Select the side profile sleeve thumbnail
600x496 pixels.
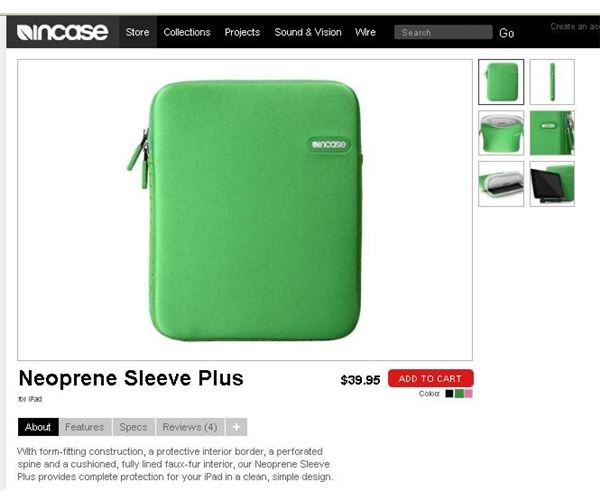coord(552,82)
